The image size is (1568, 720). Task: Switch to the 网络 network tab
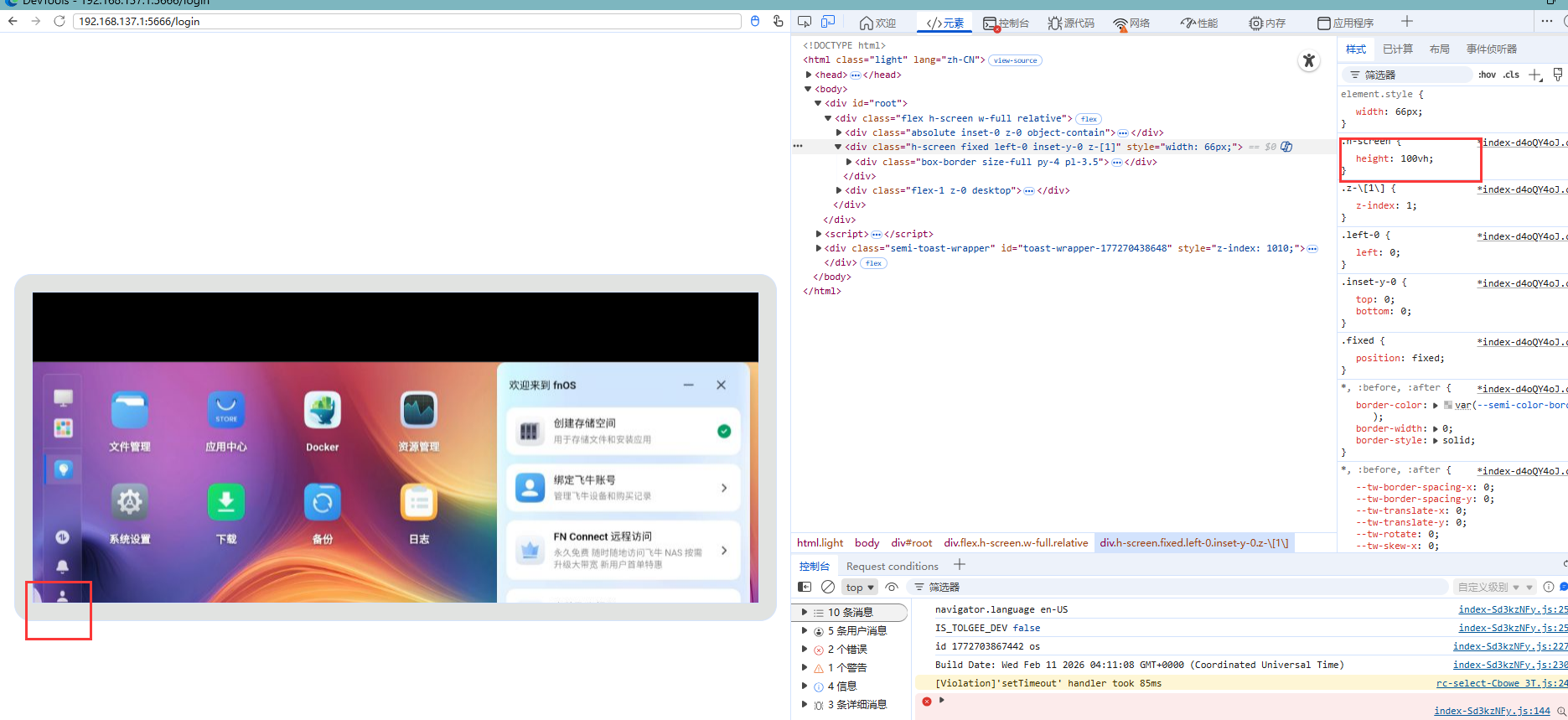coord(1131,23)
